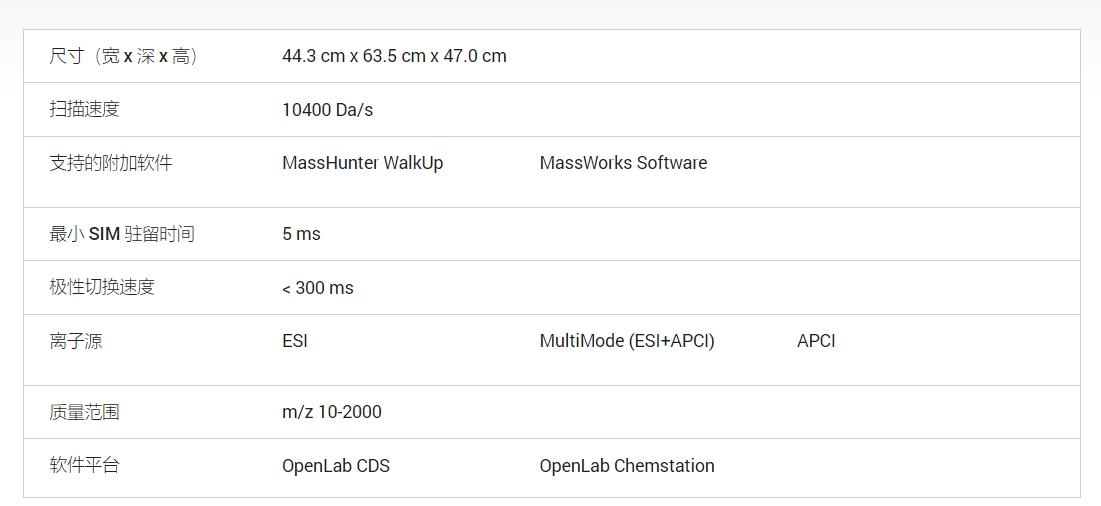Click the 扫描速度 row label
The width and height of the screenshot is (1101, 506).
point(85,109)
